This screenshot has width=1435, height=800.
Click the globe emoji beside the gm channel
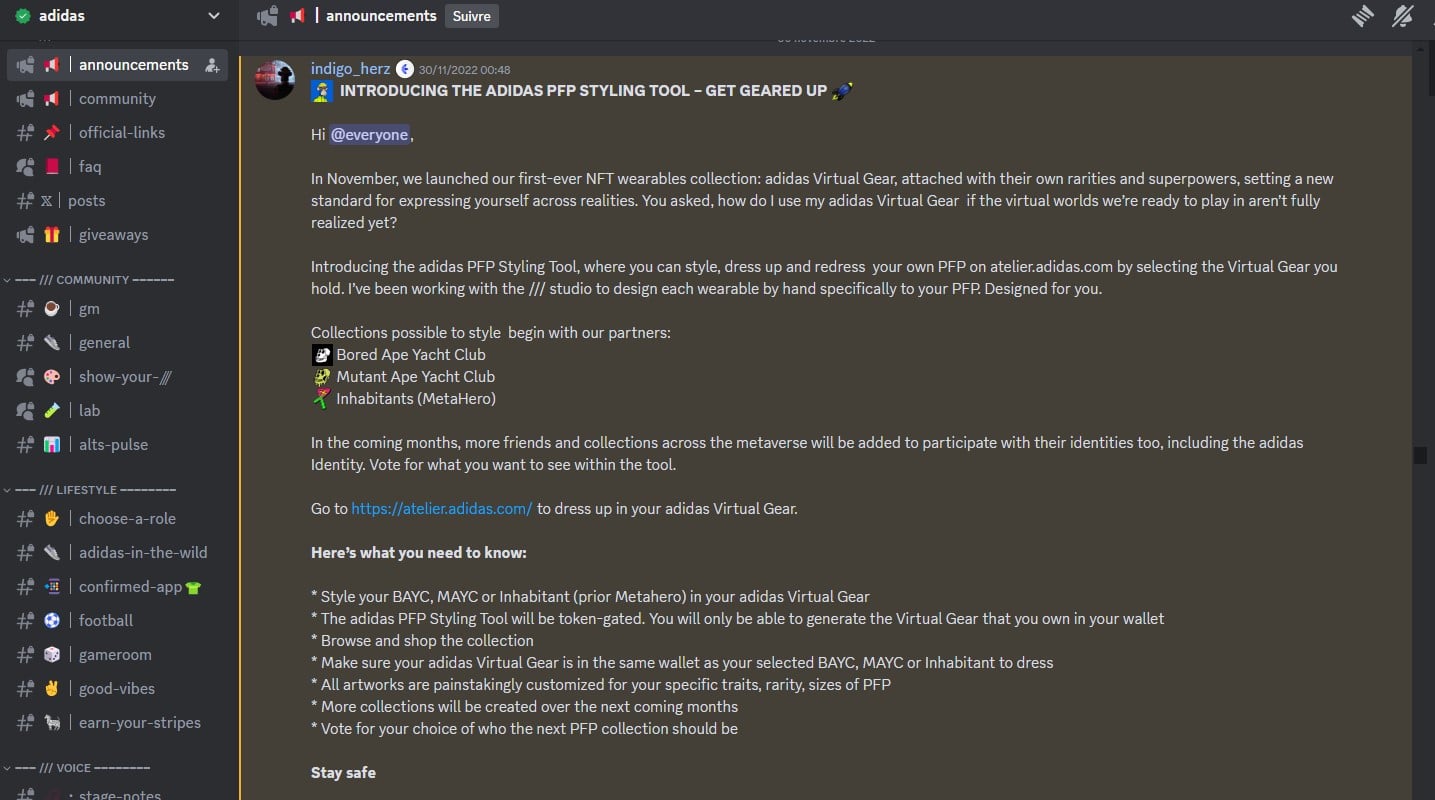52,309
